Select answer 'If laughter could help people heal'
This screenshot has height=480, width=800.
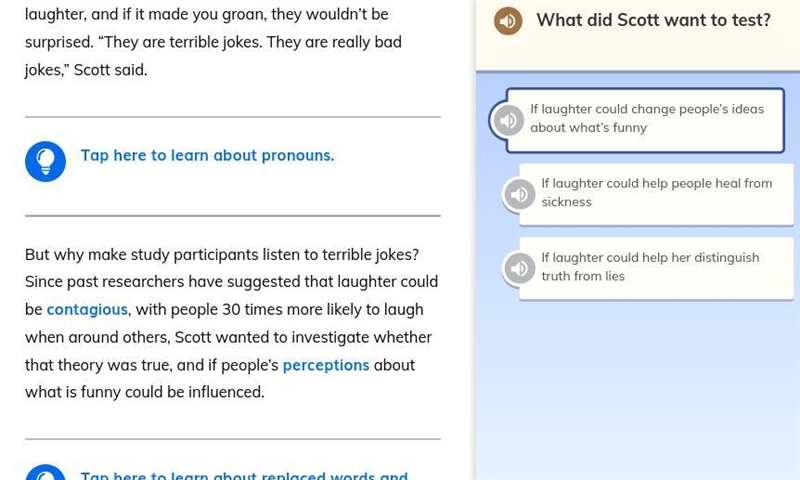pyautogui.click(x=657, y=194)
